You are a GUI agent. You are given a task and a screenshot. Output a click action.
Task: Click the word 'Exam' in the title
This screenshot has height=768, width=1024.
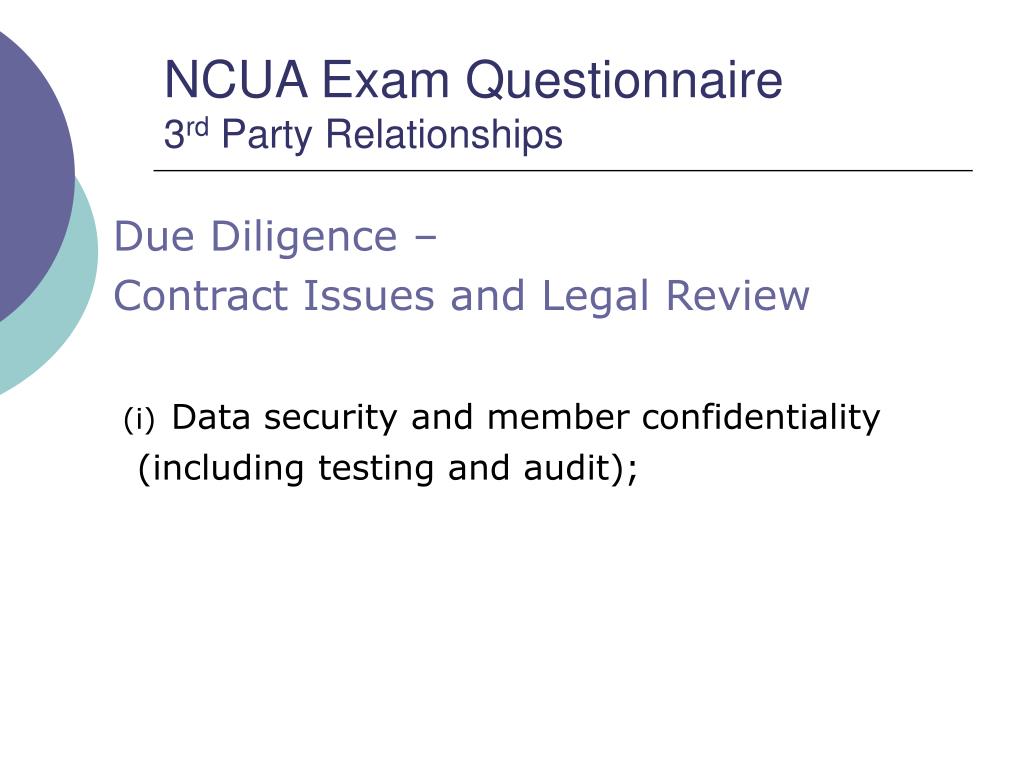[x=386, y=80]
